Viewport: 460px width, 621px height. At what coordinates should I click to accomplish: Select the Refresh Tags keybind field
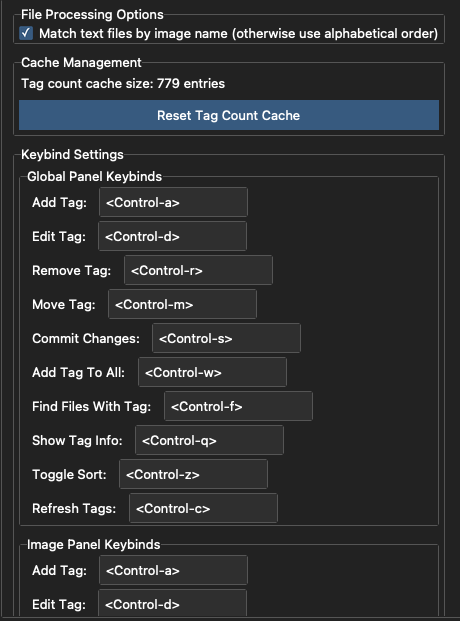pyautogui.click(x=204, y=509)
